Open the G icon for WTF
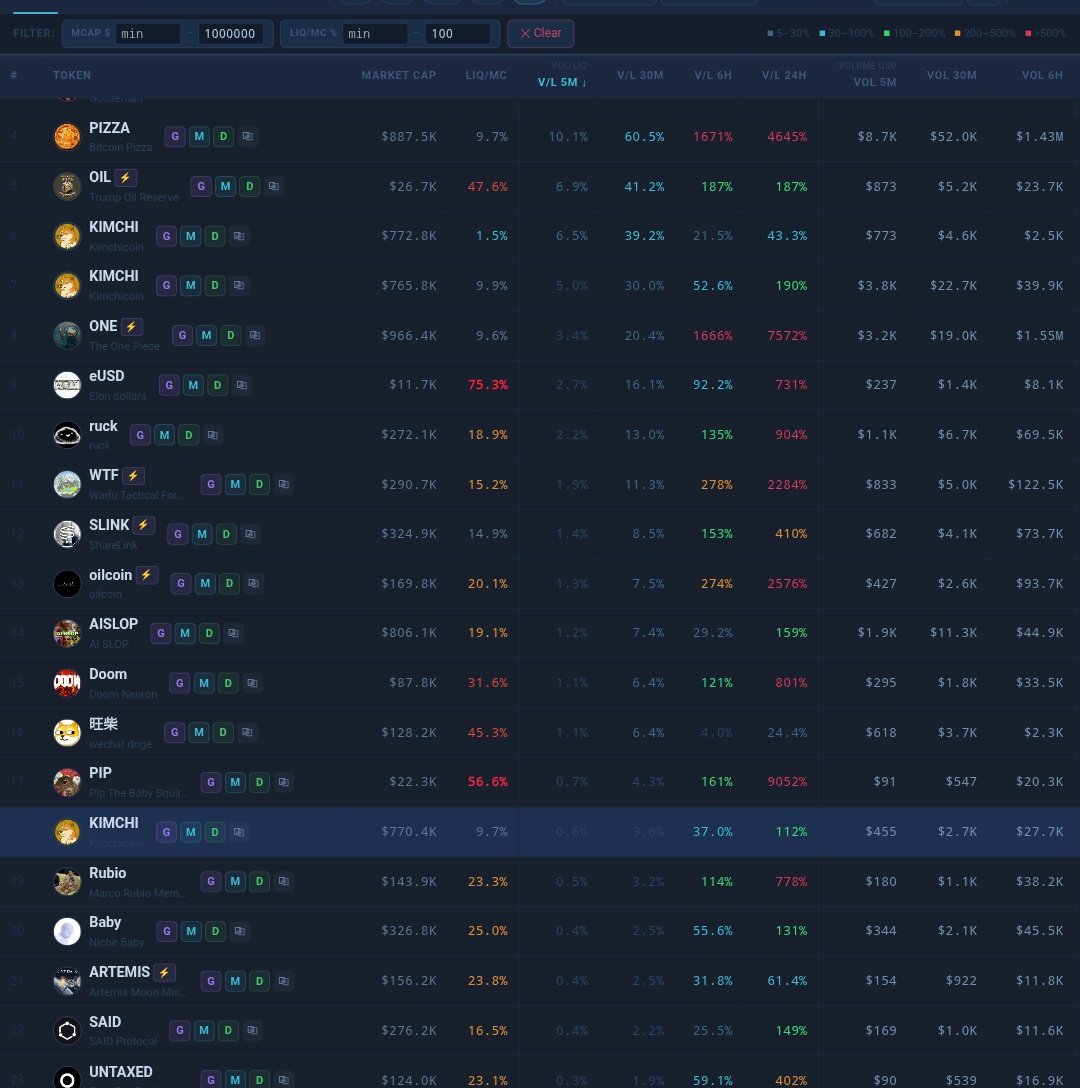Image resolution: width=1080 pixels, height=1088 pixels. 211,484
